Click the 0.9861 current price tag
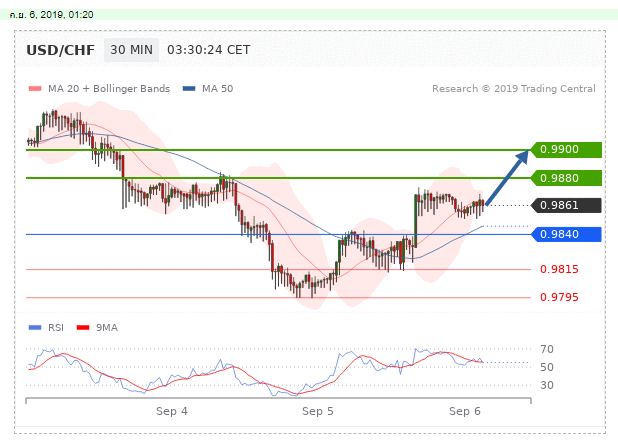Viewport: 618px width, 448px height. click(x=566, y=205)
